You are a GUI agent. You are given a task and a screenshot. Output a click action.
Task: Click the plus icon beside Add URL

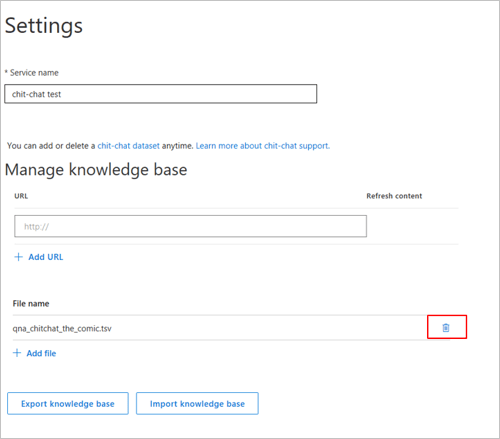click(19, 257)
